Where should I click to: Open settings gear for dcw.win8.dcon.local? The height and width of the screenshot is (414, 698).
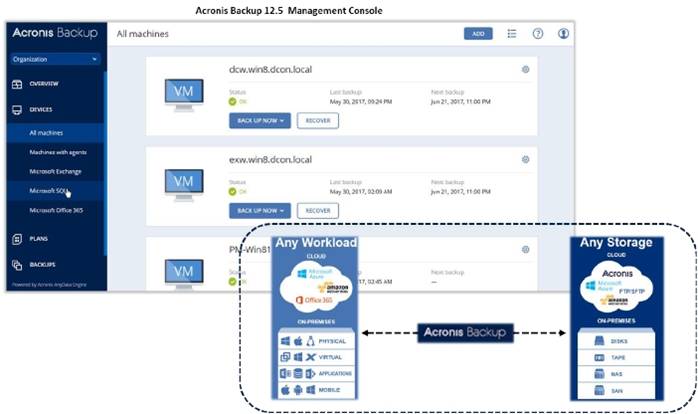pyautogui.click(x=525, y=69)
